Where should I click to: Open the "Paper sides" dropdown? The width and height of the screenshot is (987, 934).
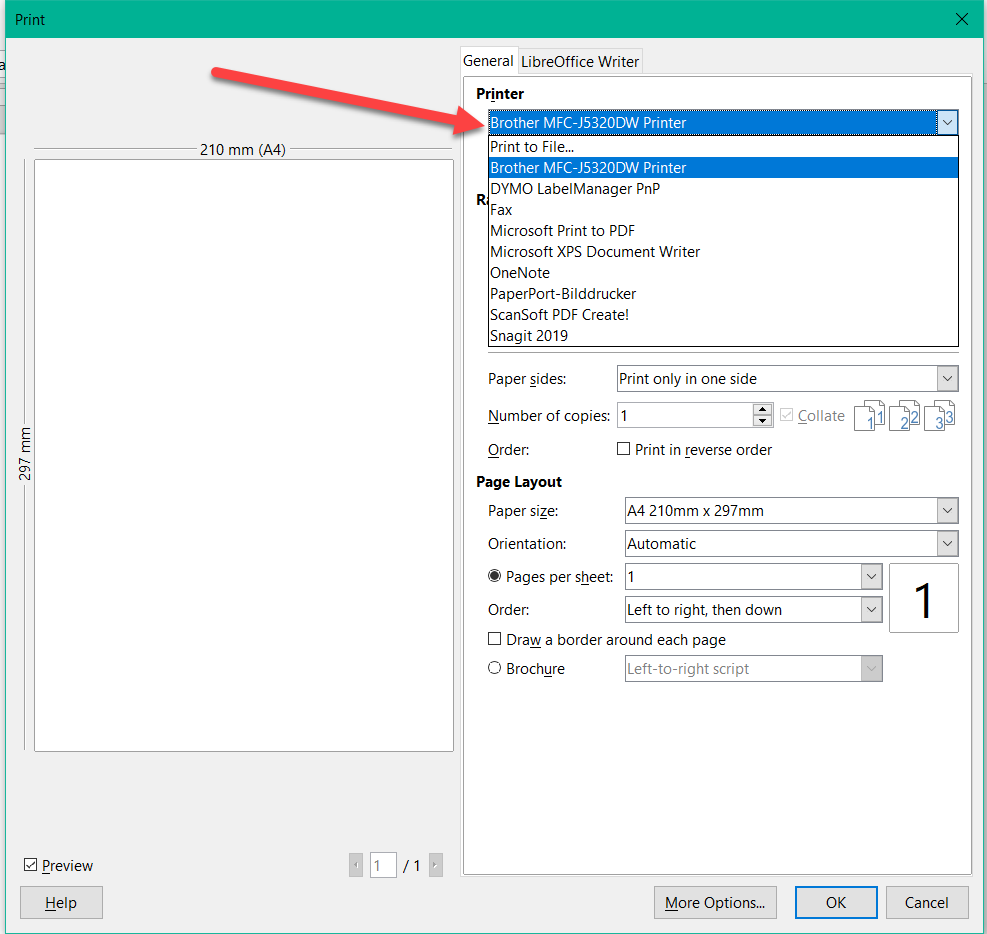[x=946, y=378]
